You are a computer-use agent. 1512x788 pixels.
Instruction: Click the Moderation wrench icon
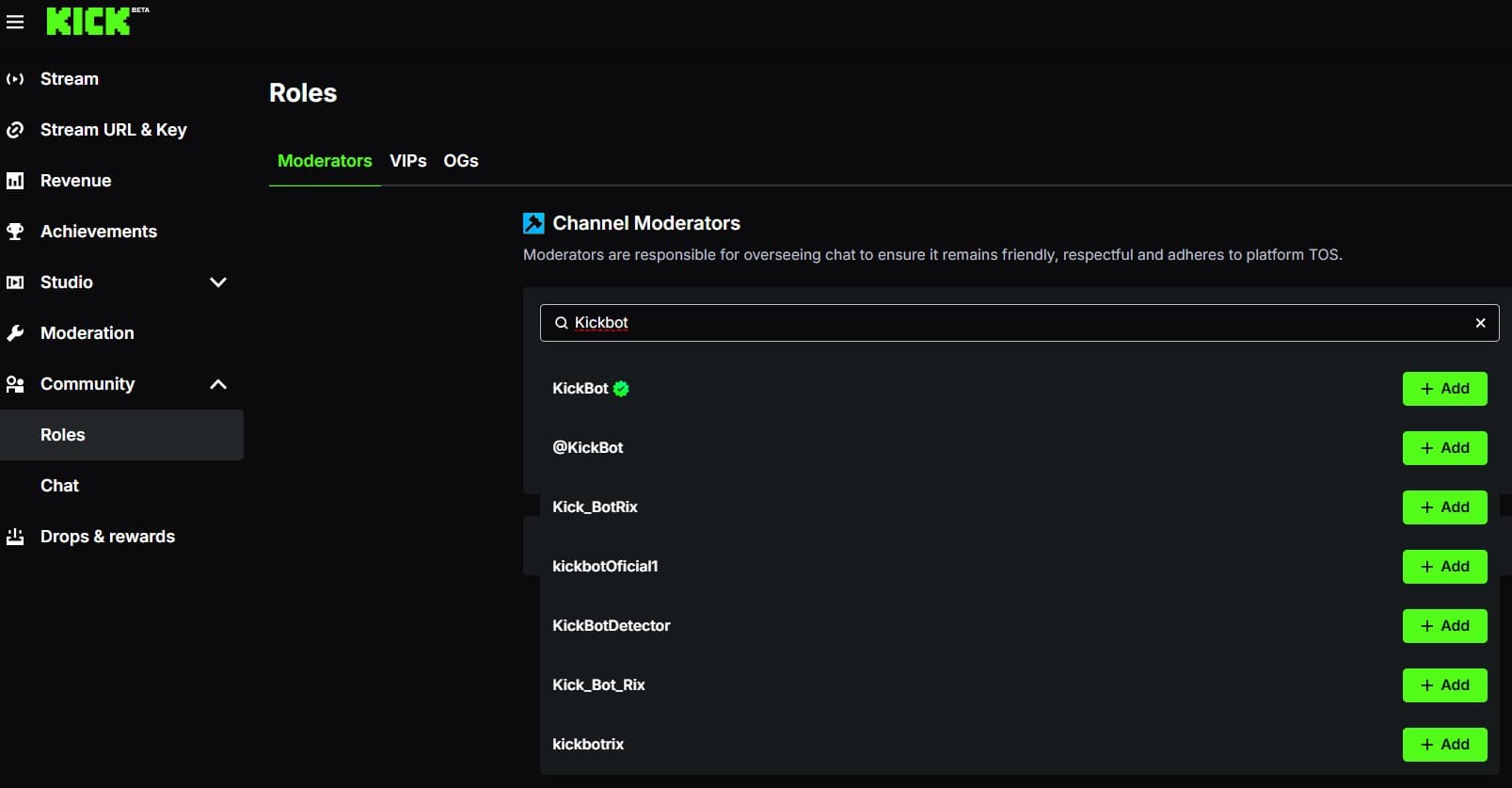coord(15,333)
